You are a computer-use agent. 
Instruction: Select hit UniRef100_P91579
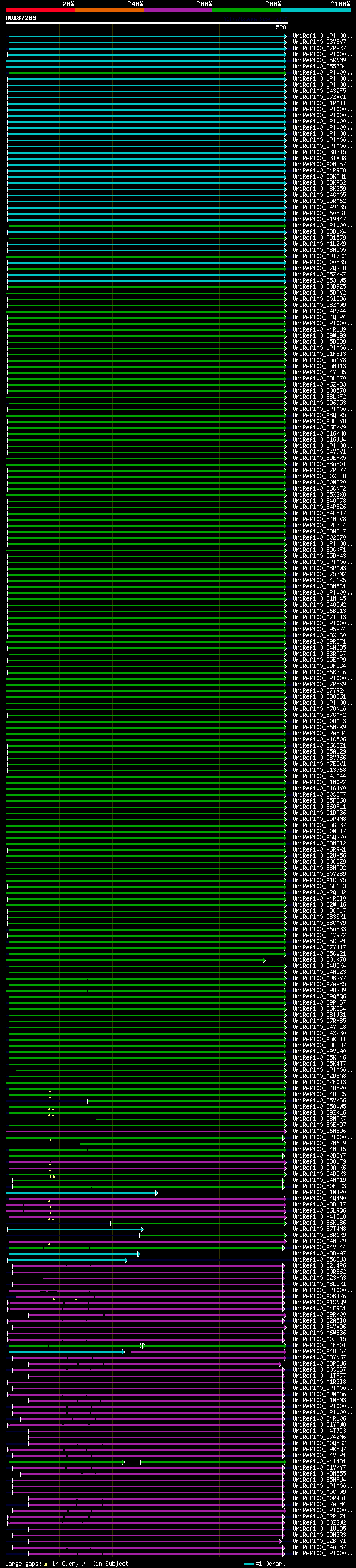[319, 238]
